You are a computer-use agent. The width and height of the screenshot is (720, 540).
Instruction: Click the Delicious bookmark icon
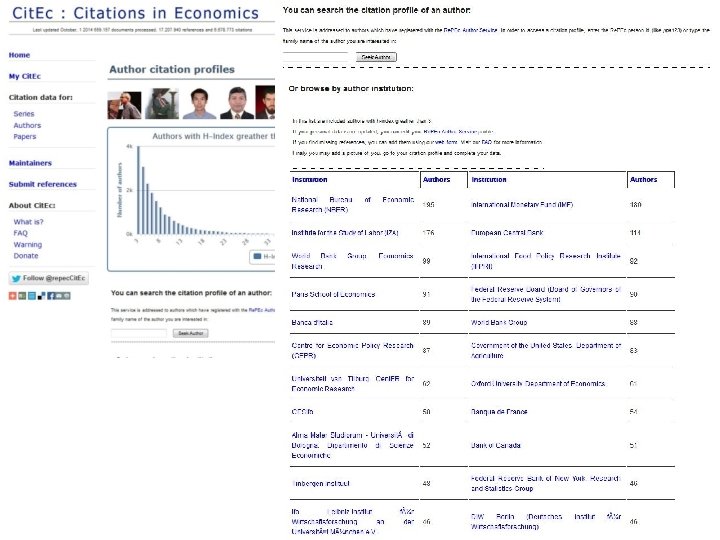click(41, 296)
